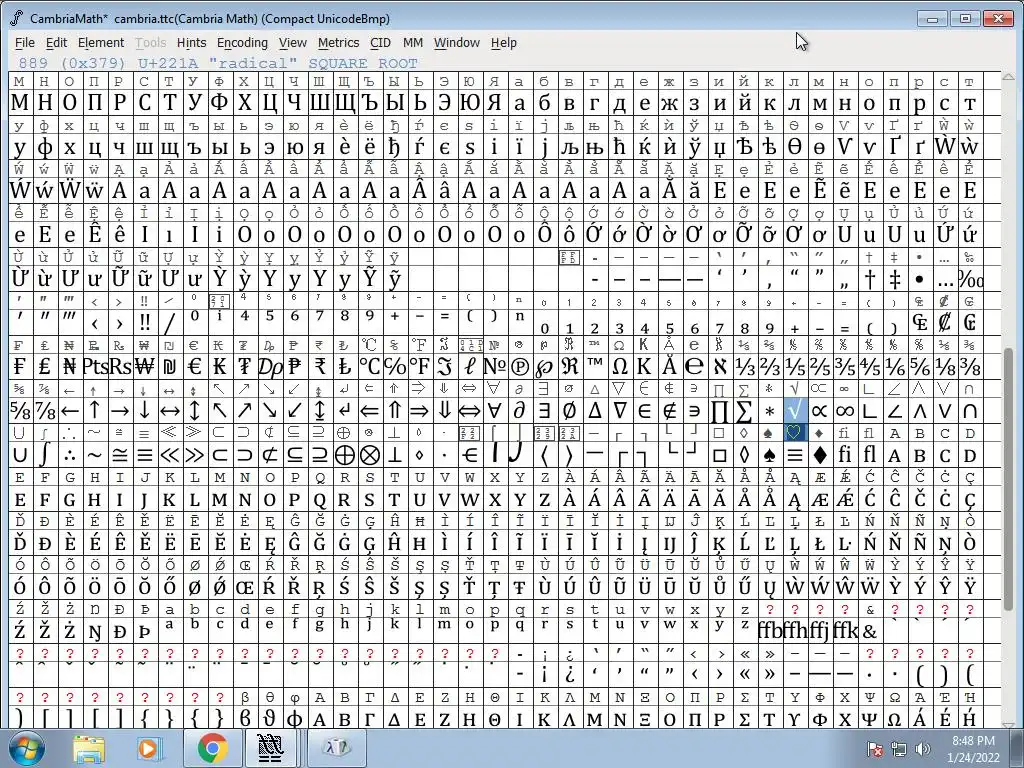Select the rupee ₹ glyph cell
This screenshot has height=768, width=1024.
(320, 366)
